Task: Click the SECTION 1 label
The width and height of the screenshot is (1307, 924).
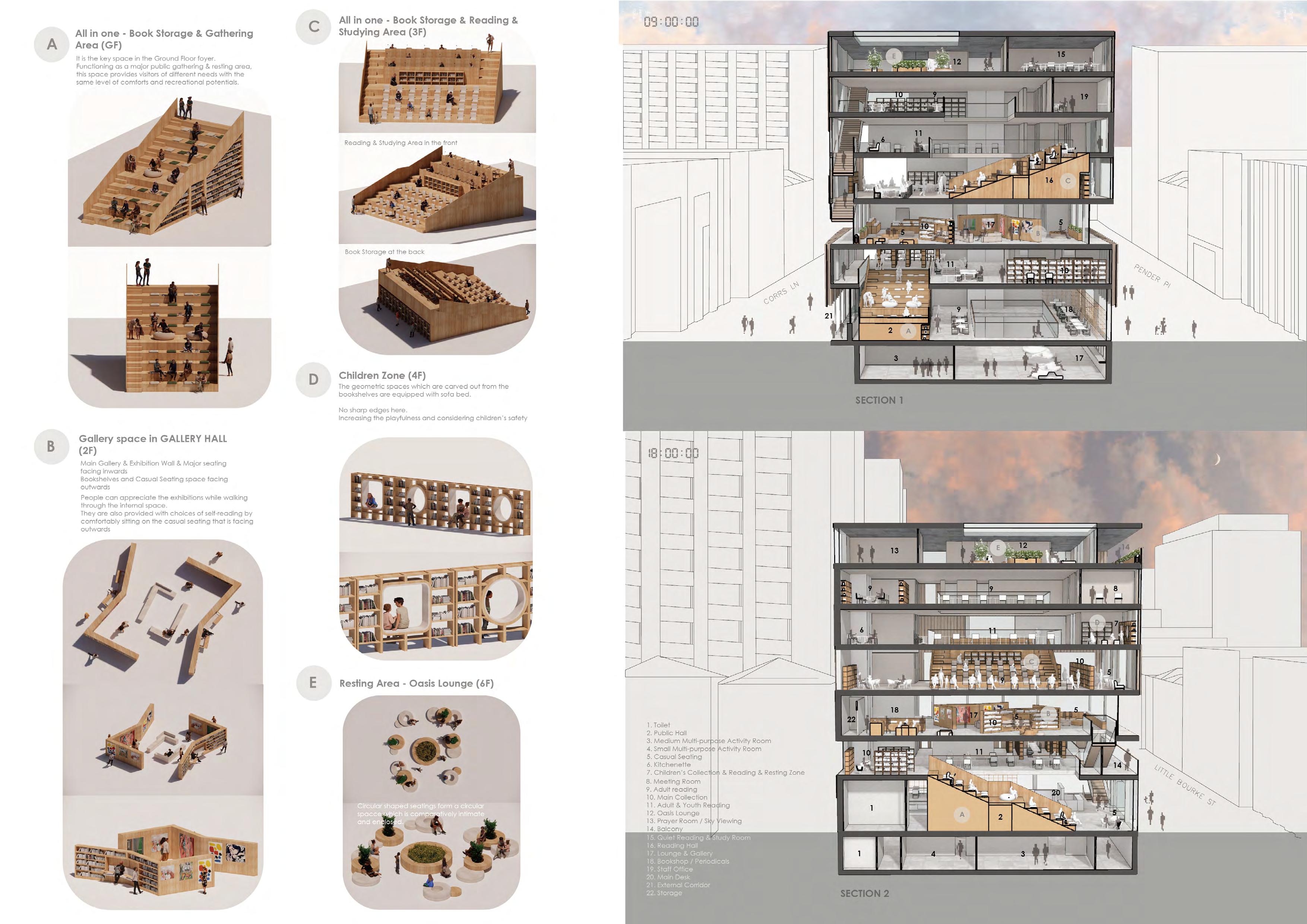Action: 879,400
